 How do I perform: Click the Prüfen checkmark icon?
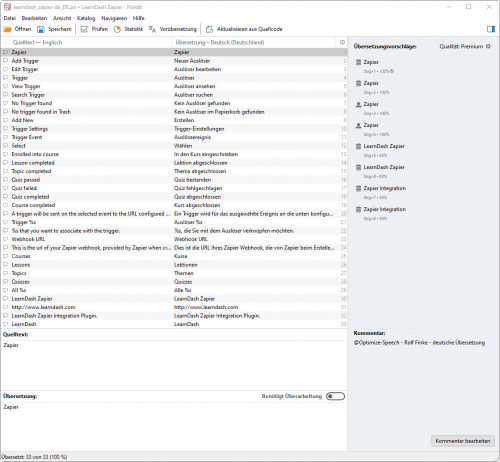click(x=84, y=29)
